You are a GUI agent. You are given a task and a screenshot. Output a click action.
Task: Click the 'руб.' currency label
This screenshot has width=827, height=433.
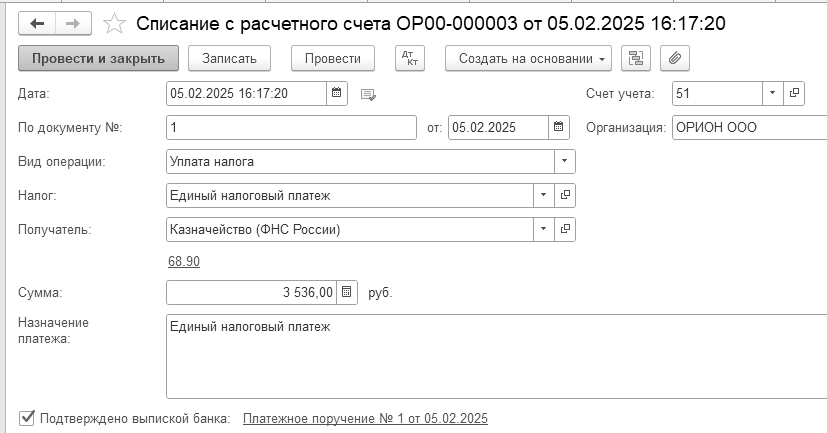(380, 293)
